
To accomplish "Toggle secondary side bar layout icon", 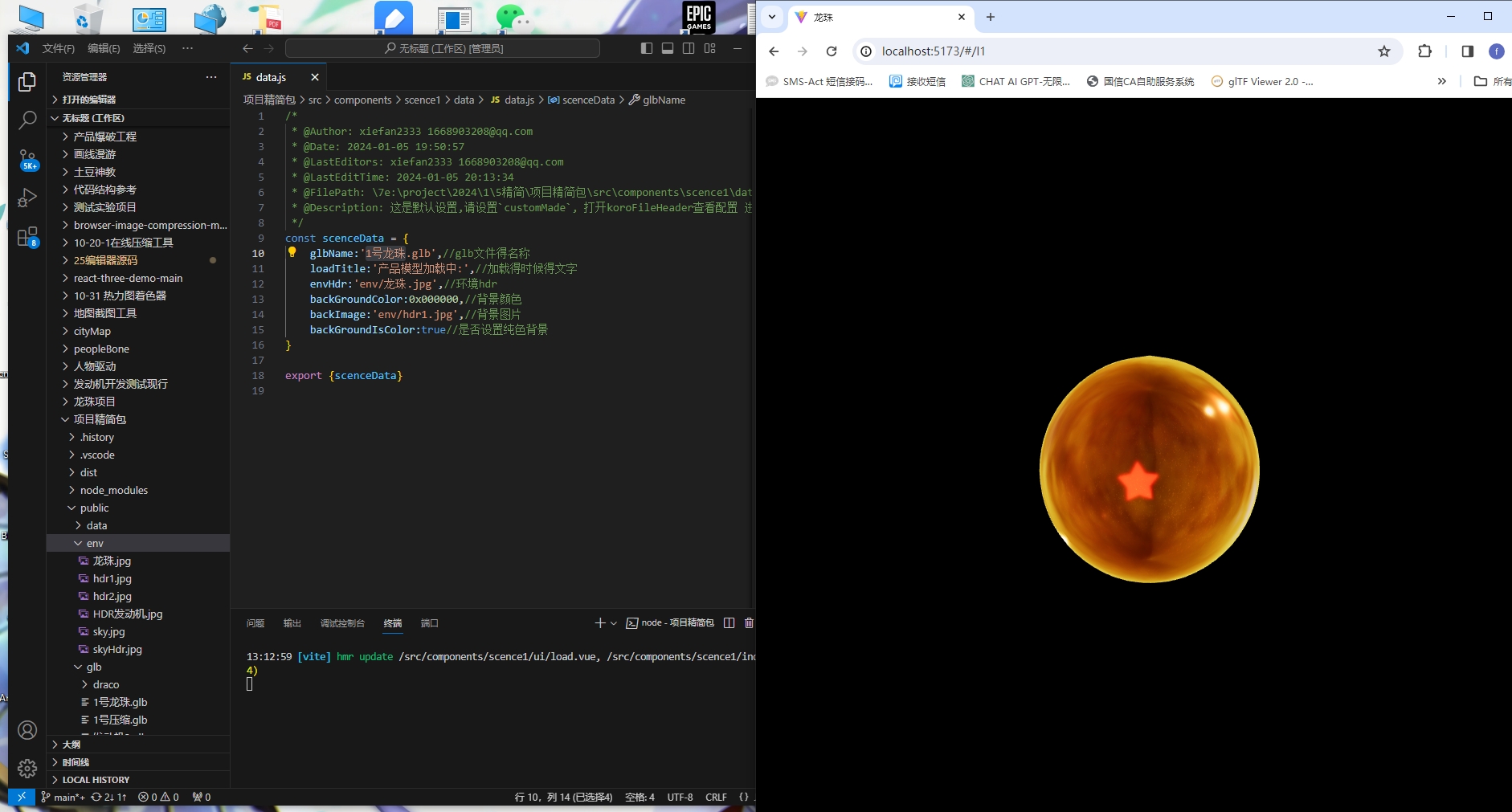I will point(689,48).
